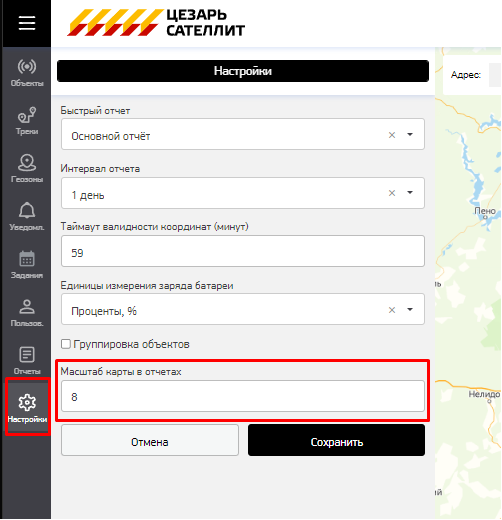Image resolution: width=502 pixels, height=520 pixels.
Task: Focus the coordinate validity timeout field
Action: click(243, 251)
